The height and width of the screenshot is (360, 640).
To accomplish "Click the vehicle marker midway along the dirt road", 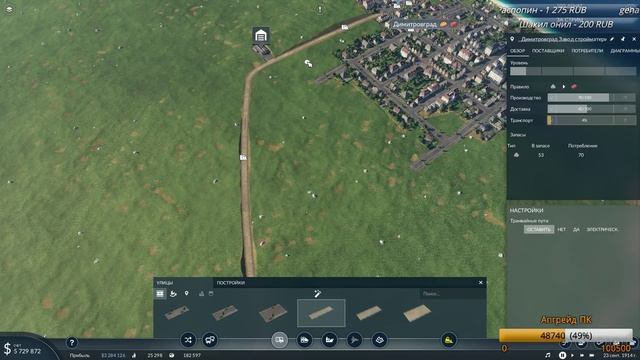I will tap(243, 157).
